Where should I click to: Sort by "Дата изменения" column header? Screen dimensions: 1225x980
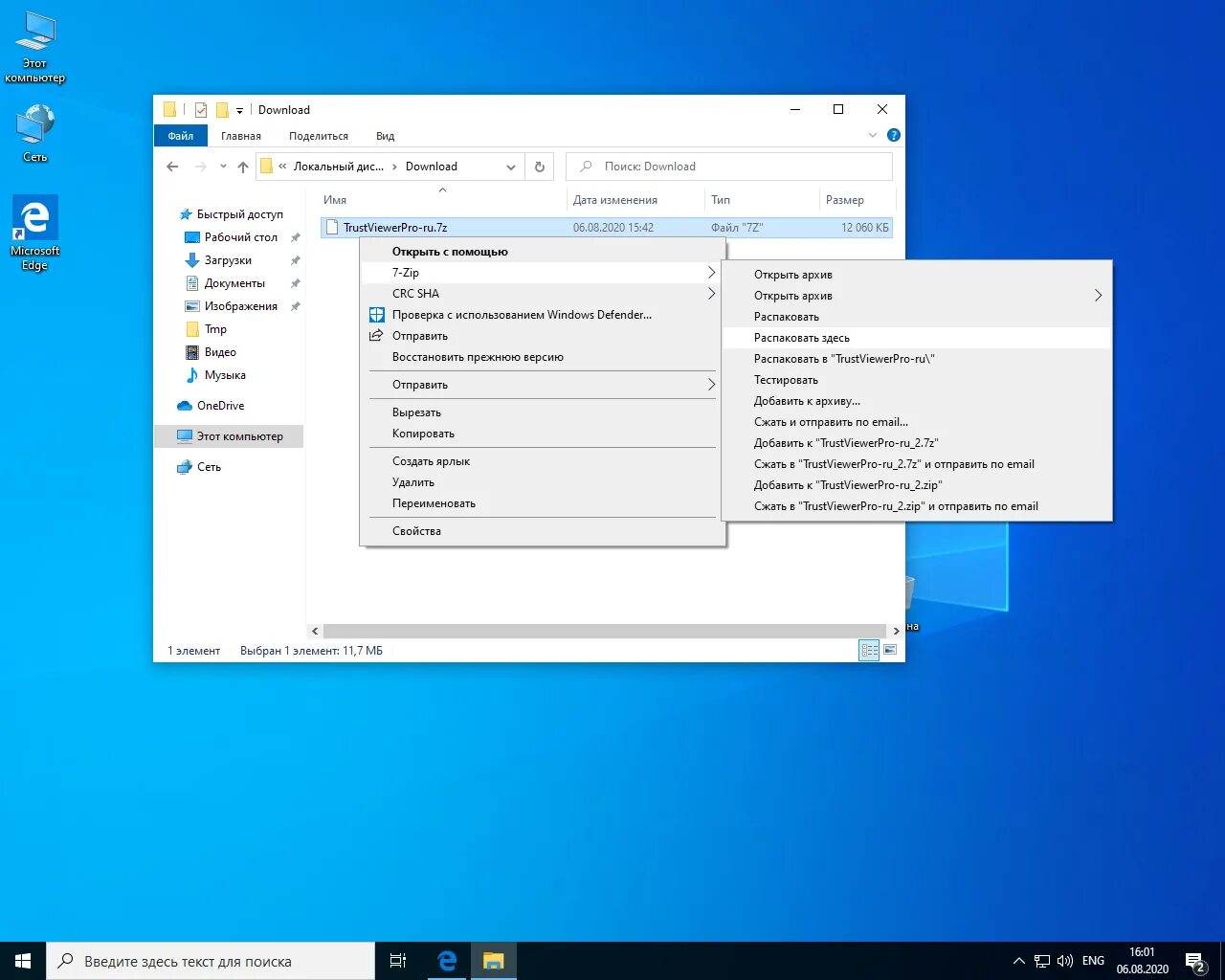[x=635, y=200]
